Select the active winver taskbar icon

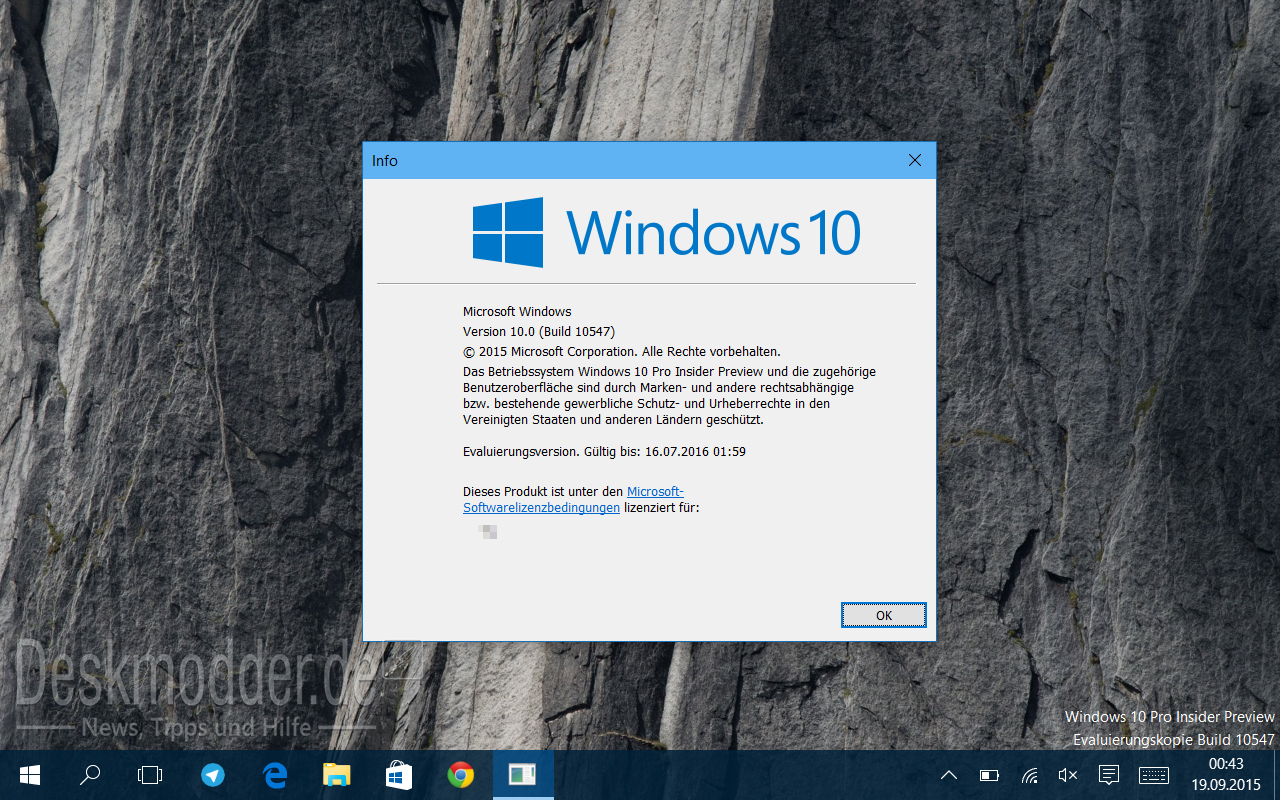[523, 775]
